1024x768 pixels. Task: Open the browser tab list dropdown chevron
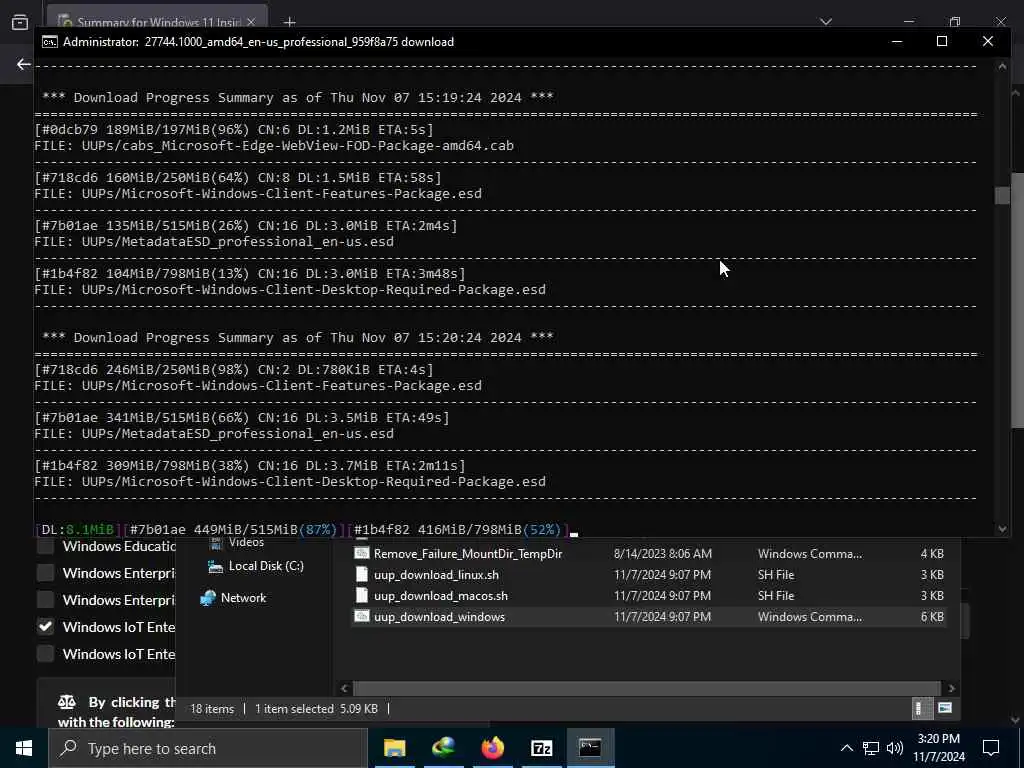[x=826, y=22]
